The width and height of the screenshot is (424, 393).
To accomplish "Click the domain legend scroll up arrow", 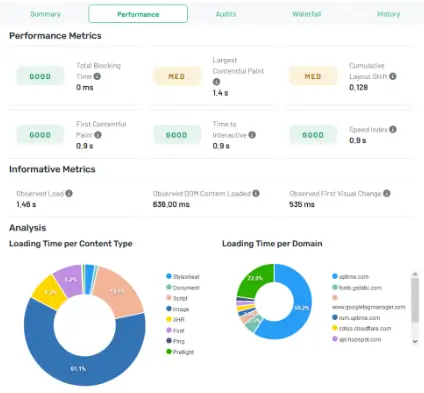I will pyautogui.click(x=415, y=274).
